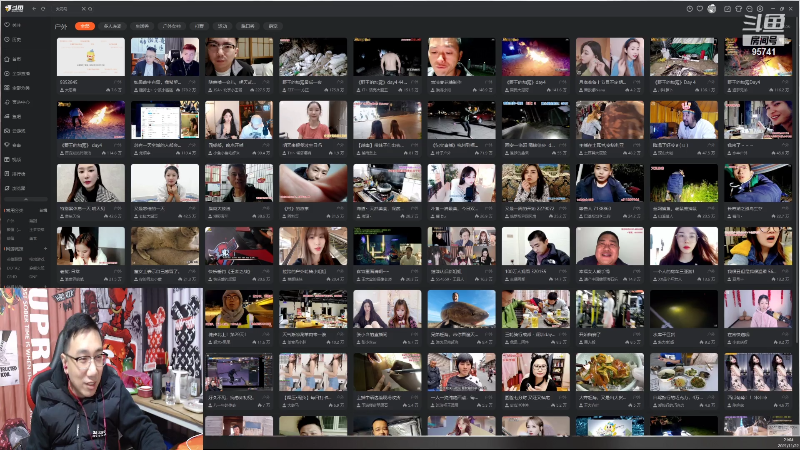800x450 pixels.
Task: Open the clock history item in left sidebar
Action: click(x=13, y=39)
